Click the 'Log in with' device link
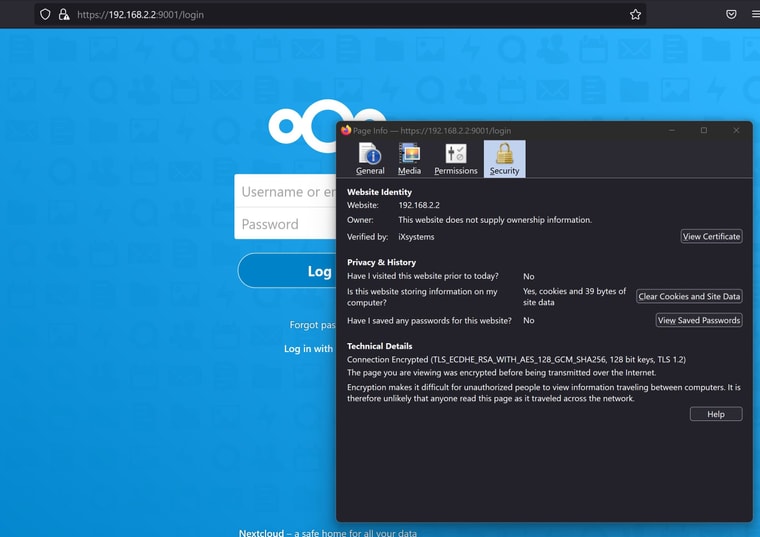This screenshot has width=760, height=537. (x=309, y=348)
